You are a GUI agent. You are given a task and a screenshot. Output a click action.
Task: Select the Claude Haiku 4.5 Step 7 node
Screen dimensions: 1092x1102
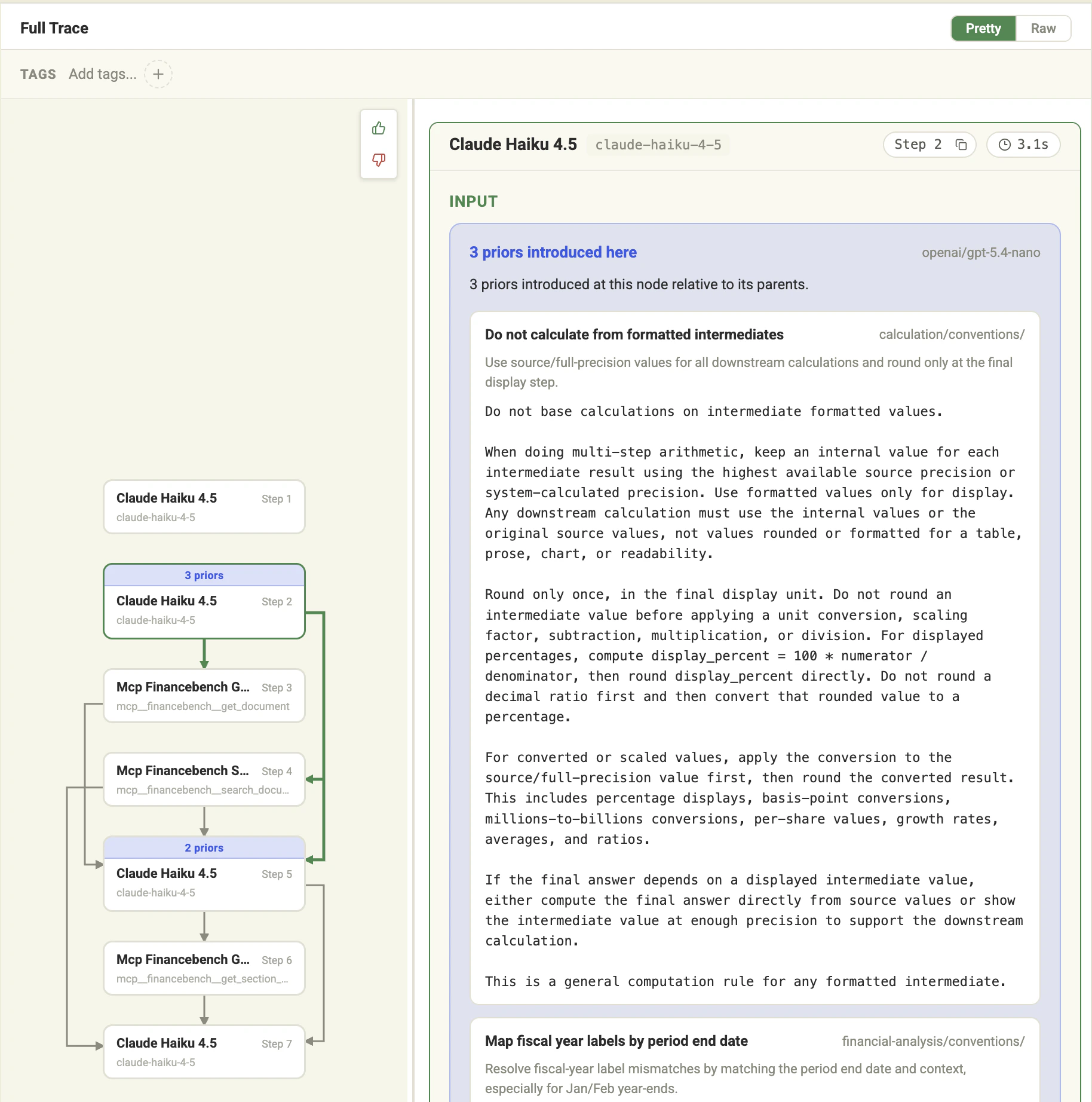204,1052
